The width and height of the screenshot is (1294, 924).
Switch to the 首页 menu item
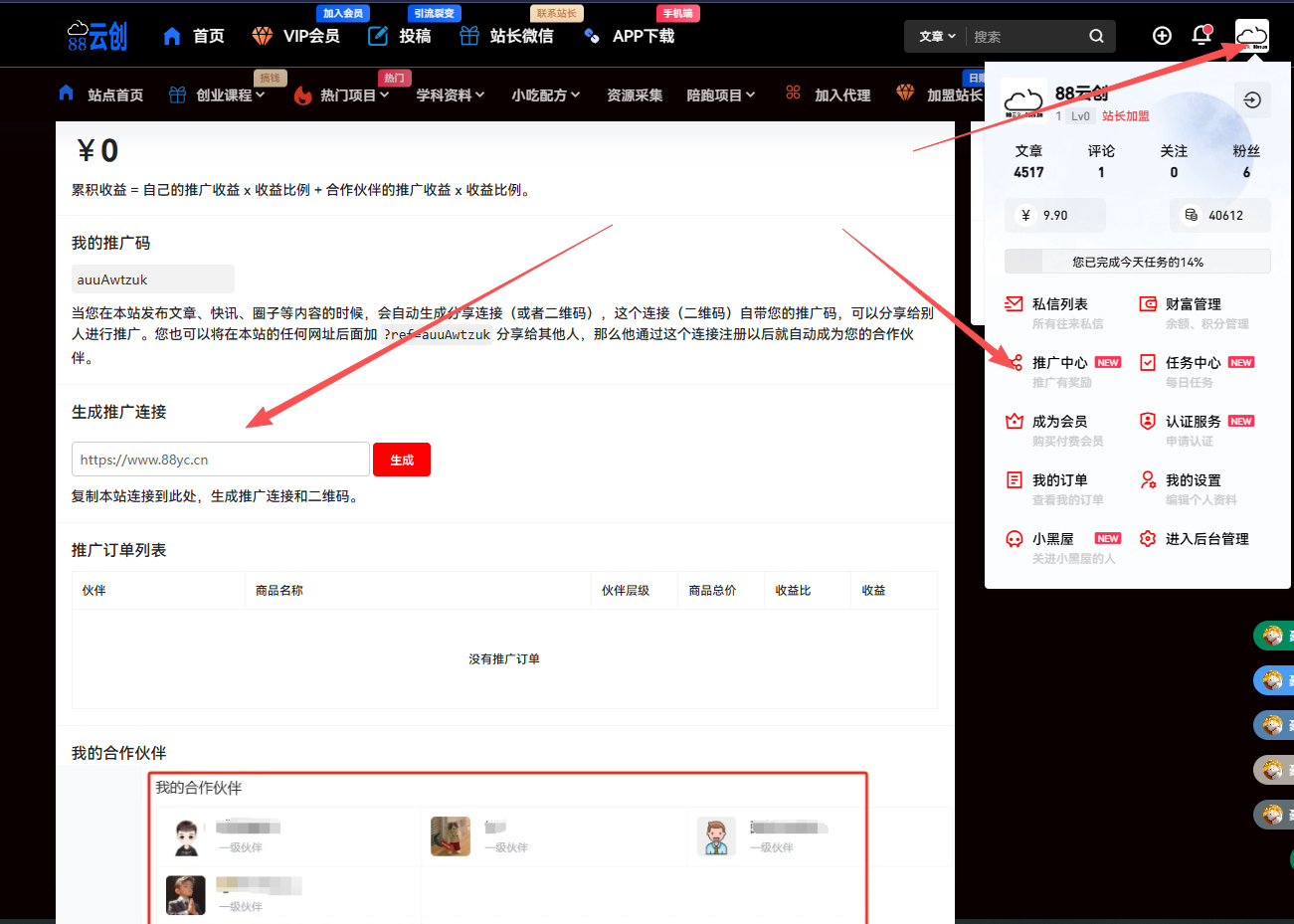204,35
